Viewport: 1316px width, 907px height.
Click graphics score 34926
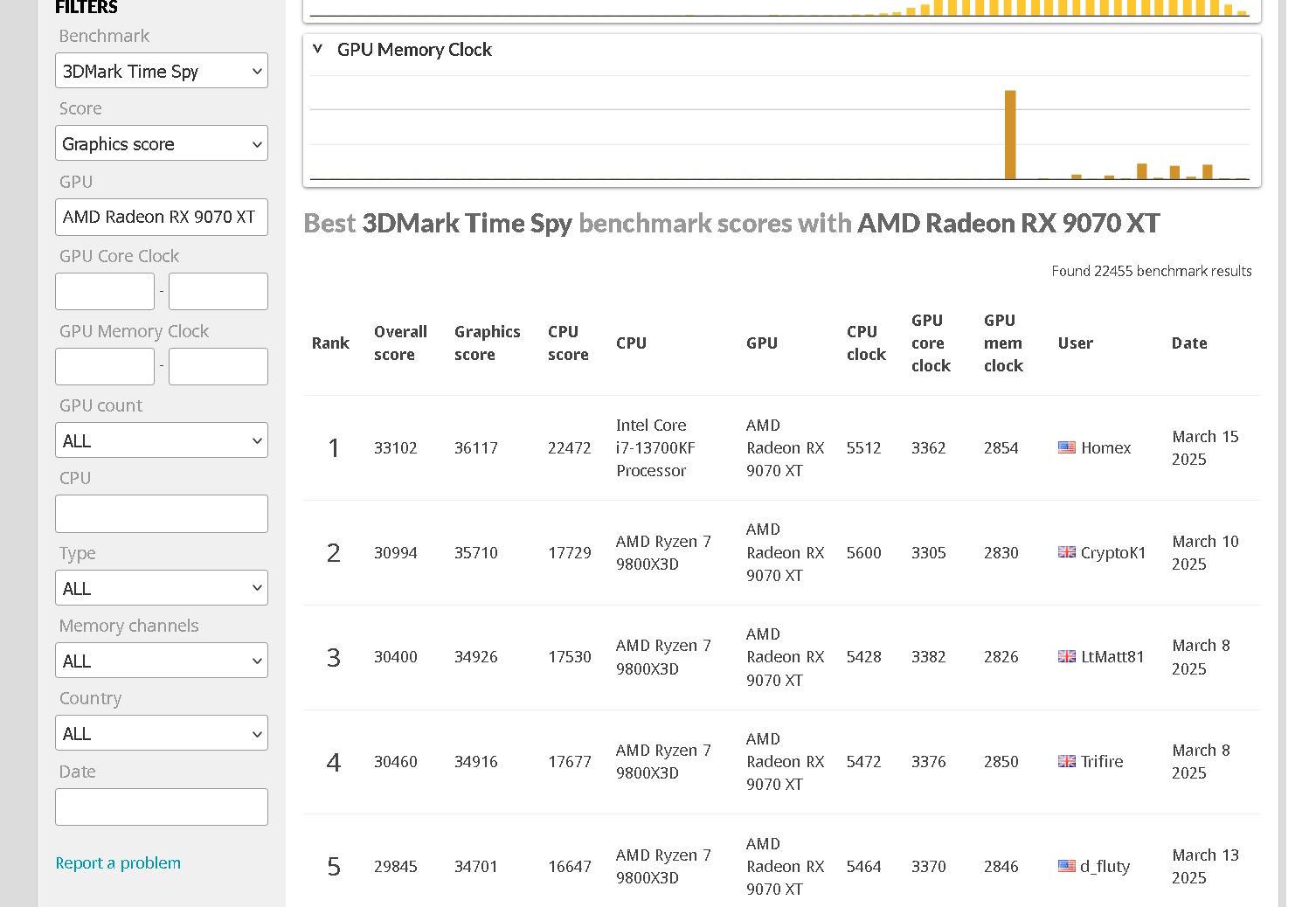476,656
